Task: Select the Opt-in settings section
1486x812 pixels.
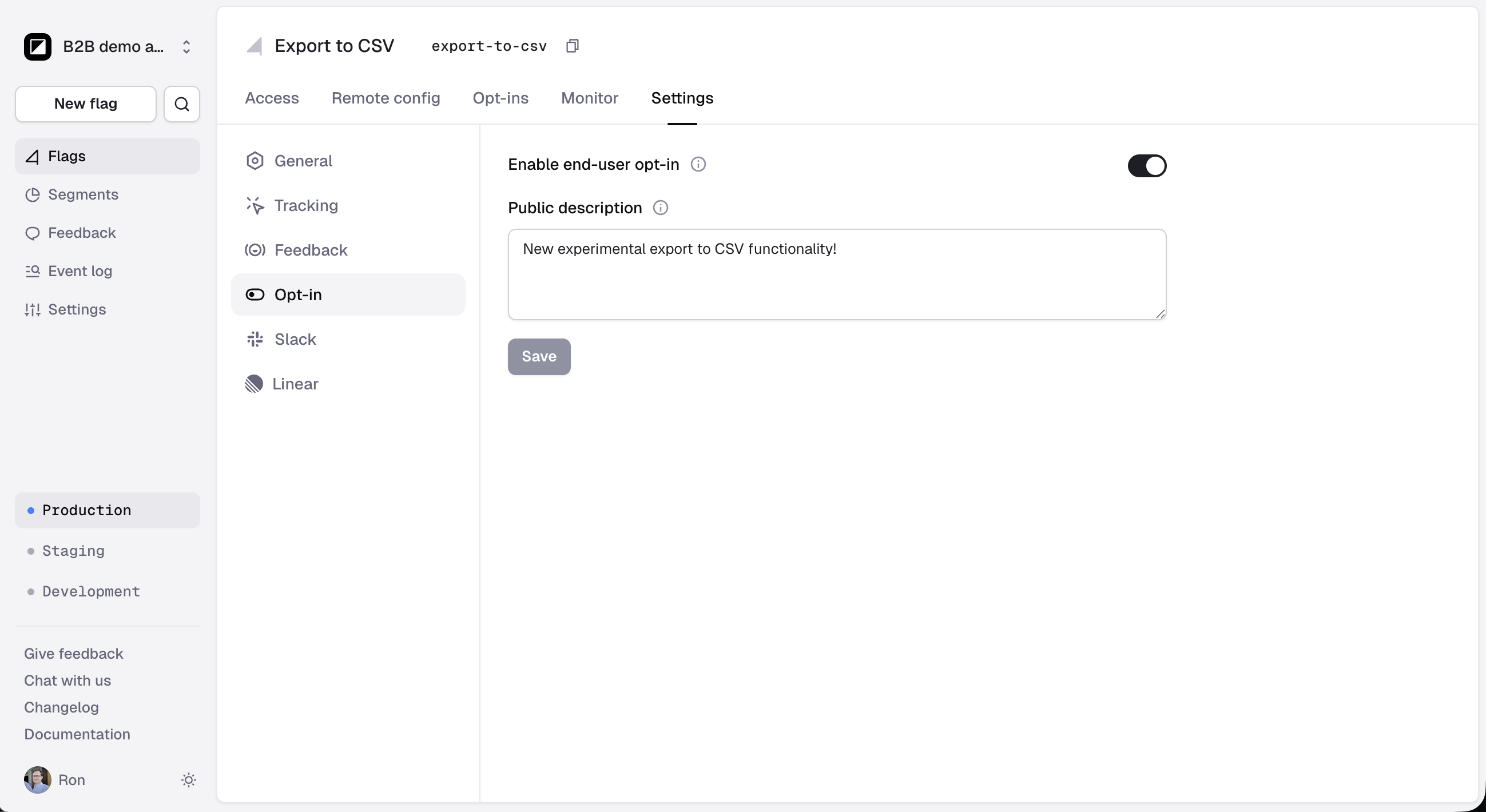Action: (348, 294)
